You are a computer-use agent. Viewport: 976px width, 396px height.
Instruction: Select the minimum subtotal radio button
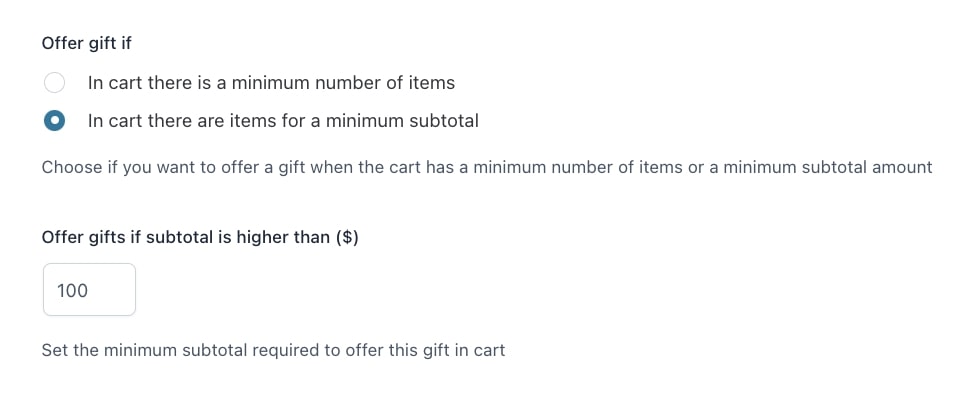pos(54,120)
